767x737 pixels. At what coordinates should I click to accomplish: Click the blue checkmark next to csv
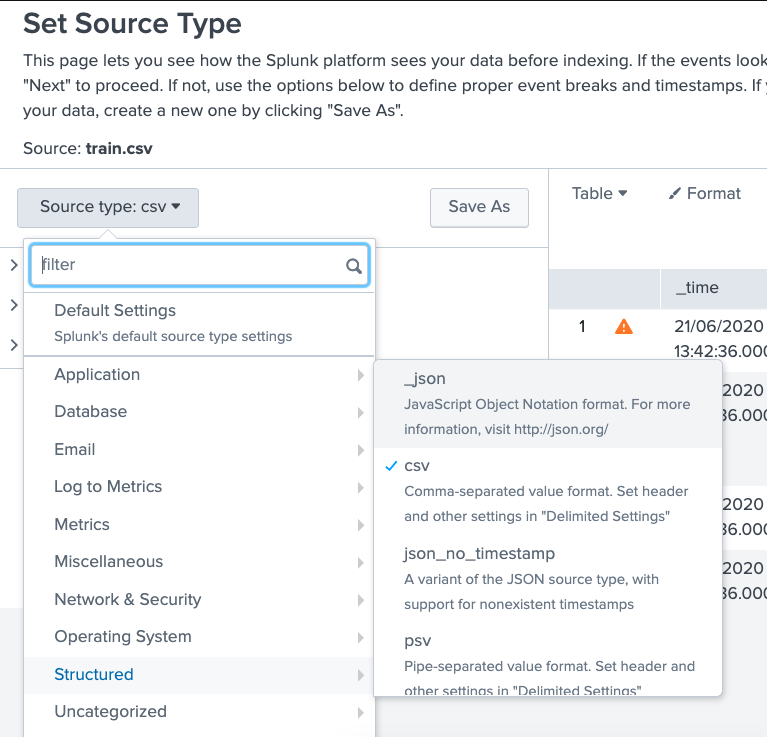click(391, 466)
